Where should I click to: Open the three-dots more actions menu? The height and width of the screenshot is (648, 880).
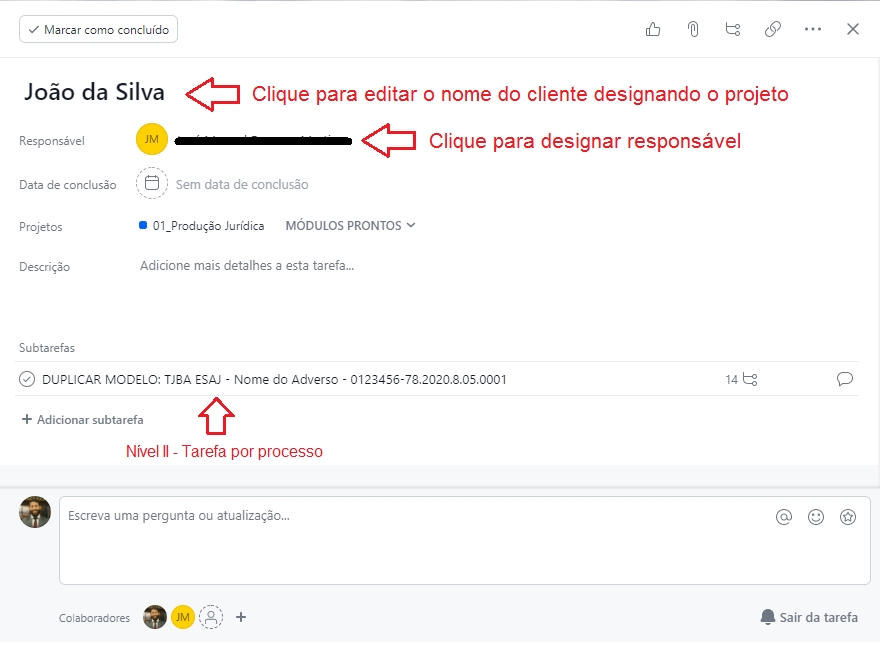point(812,29)
